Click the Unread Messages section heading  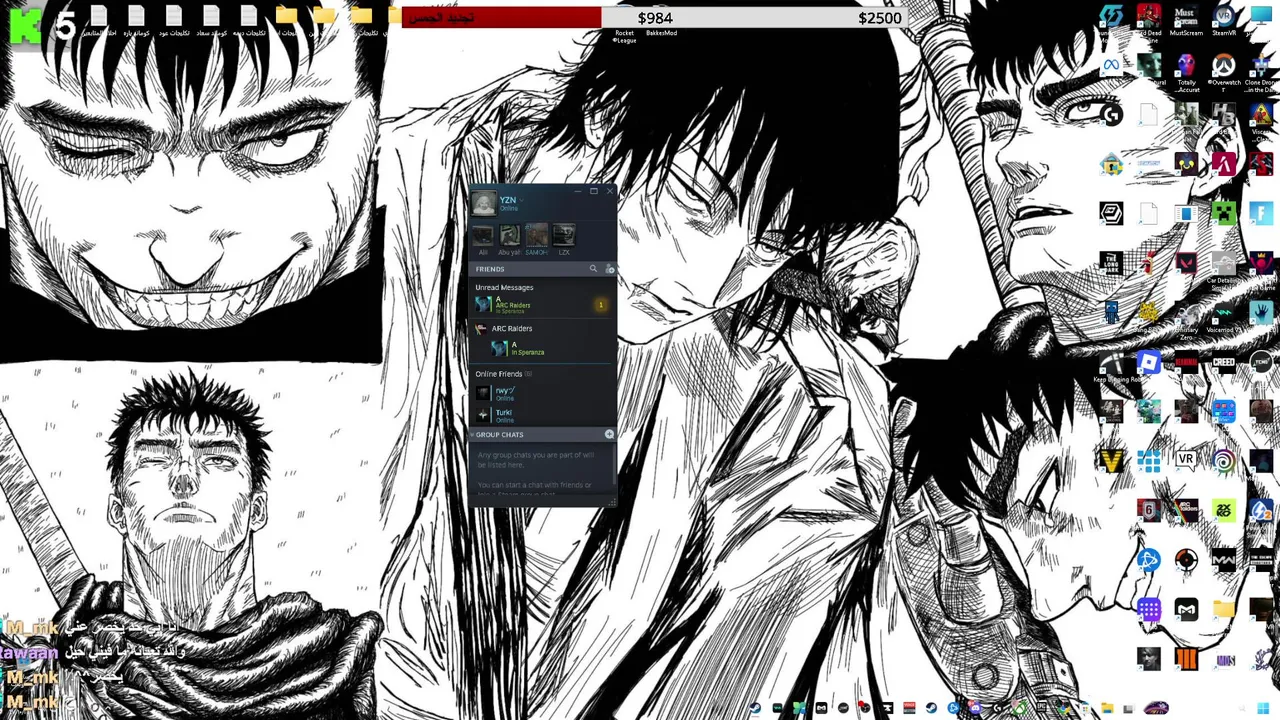click(x=504, y=288)
